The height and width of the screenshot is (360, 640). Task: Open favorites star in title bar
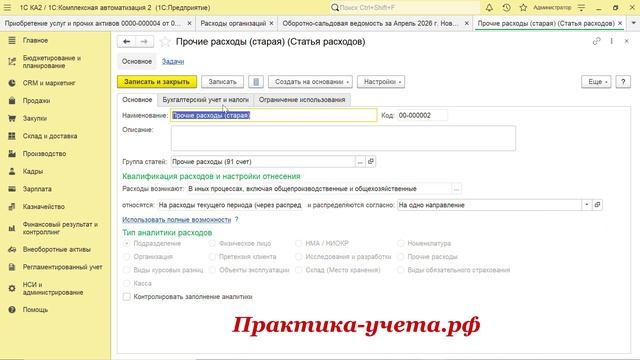pos(523,7)
